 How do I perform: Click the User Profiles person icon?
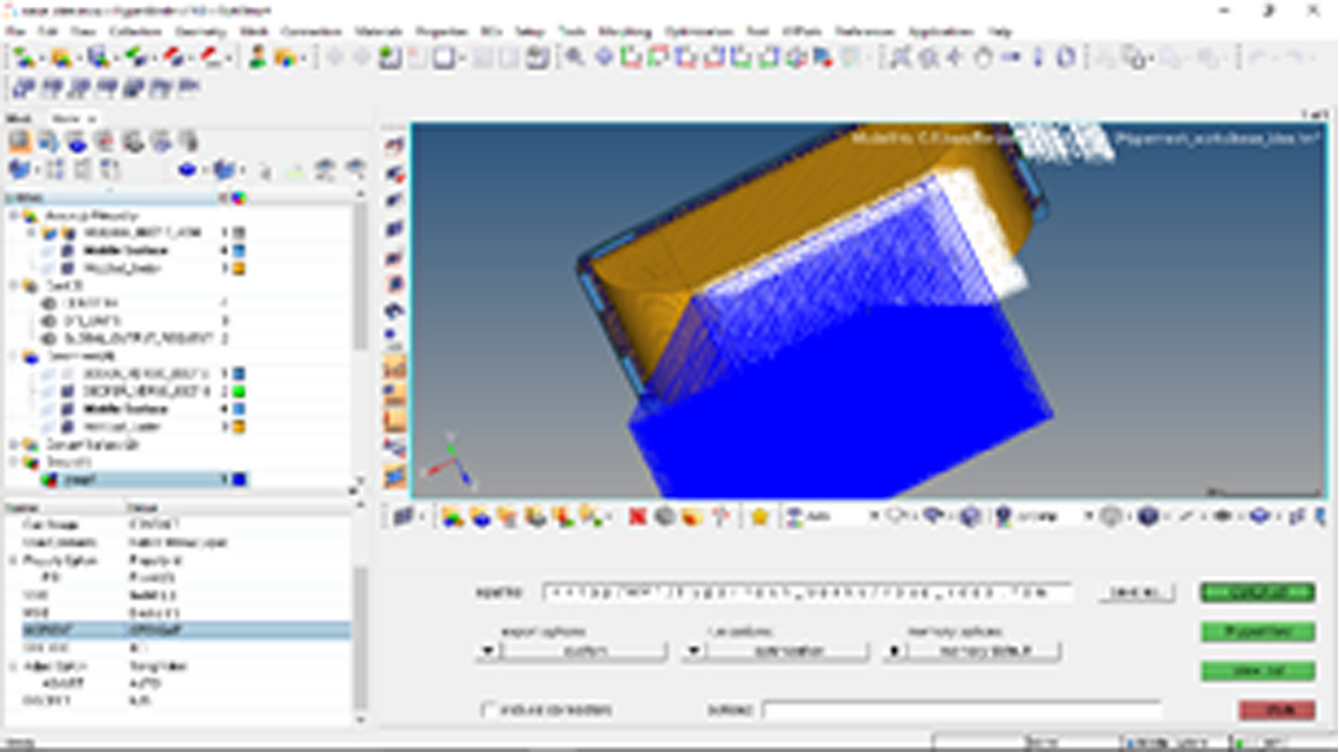pos(257,58)
